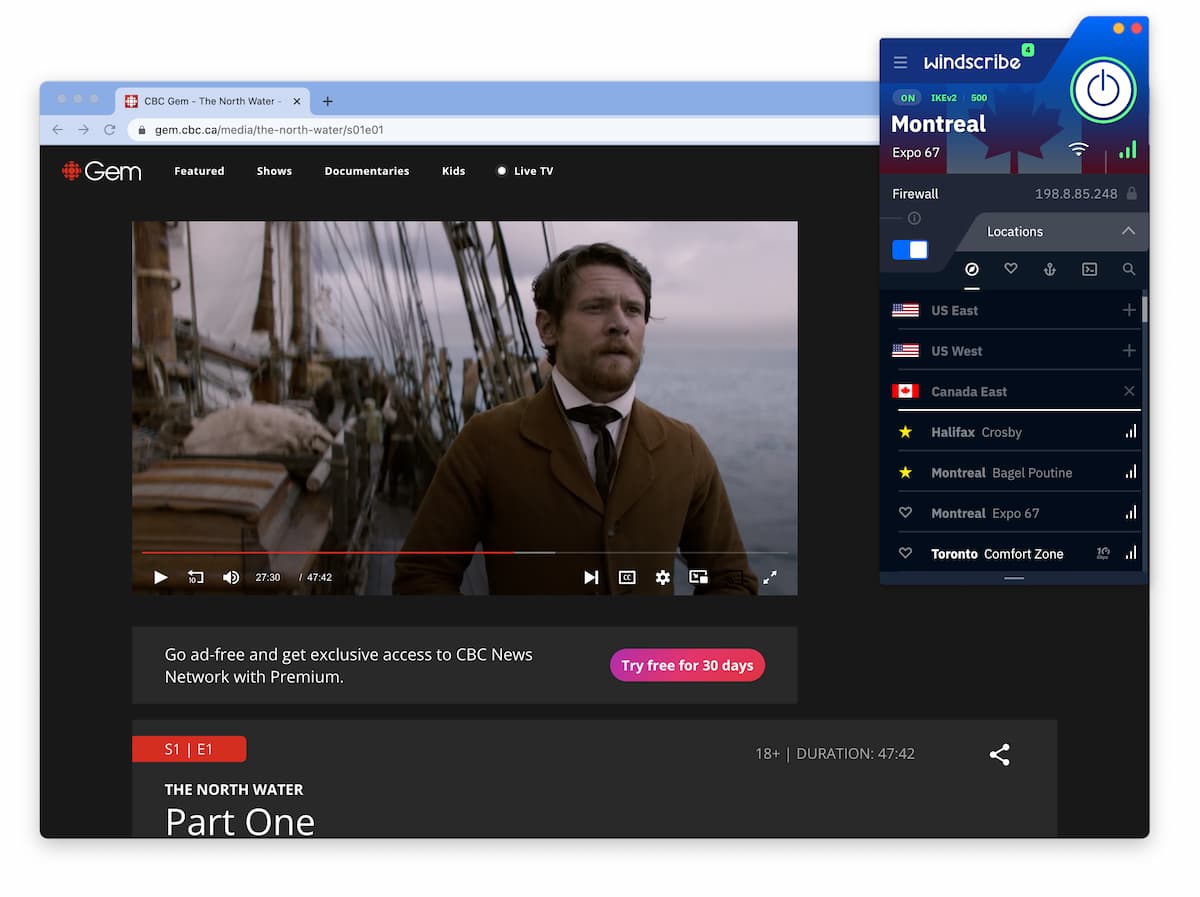Viewport: 1200px width, 897px height.
Task: Toggle closed captions on the video
Action: (627, 577)
